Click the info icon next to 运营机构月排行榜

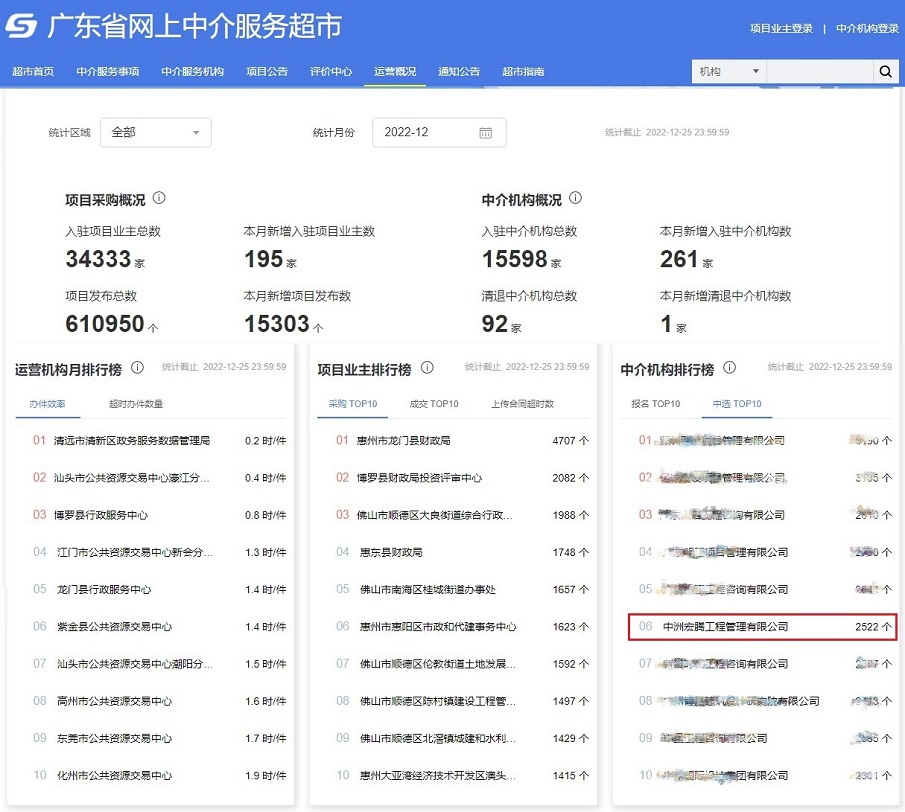[x=138, y=368]
